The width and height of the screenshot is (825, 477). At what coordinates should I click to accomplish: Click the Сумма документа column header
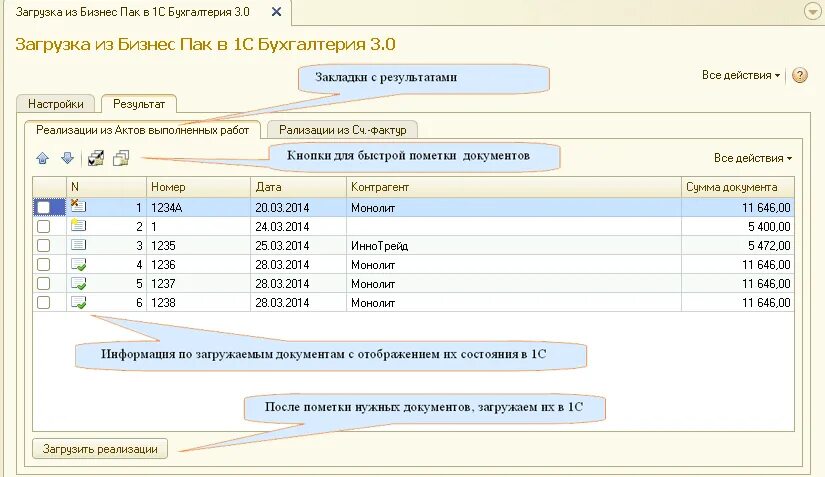click(738, 187)
